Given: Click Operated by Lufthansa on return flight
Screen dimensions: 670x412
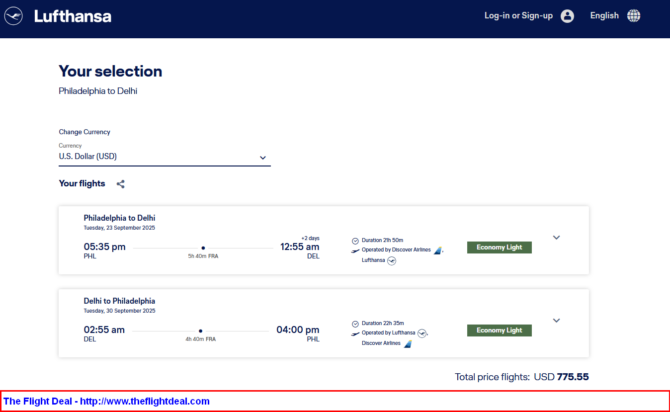Looking at the screenshot, I should [388, 333].
